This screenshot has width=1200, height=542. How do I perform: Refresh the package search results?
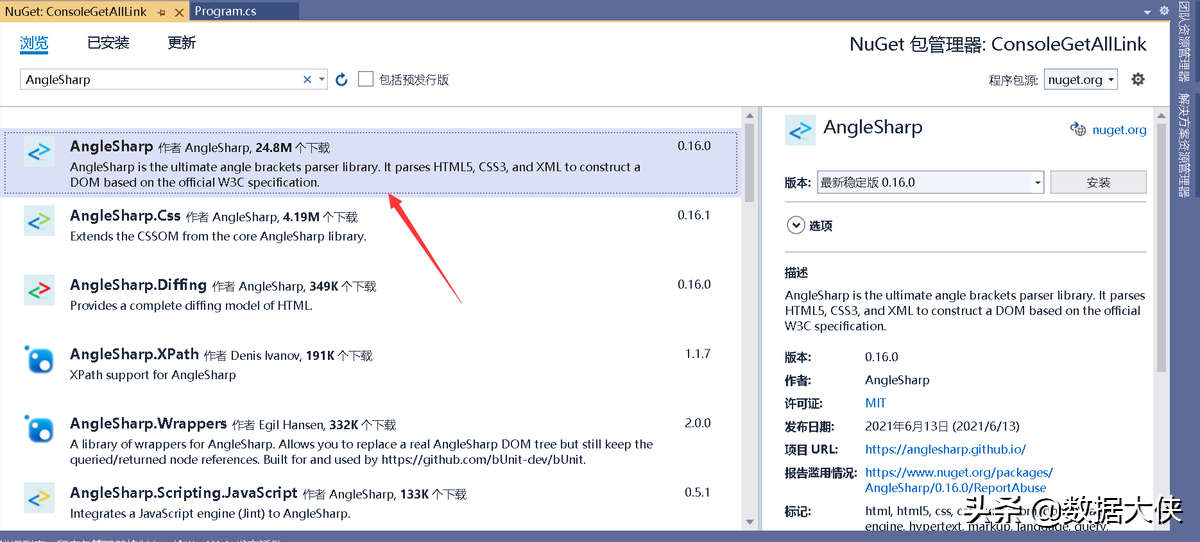341,79
